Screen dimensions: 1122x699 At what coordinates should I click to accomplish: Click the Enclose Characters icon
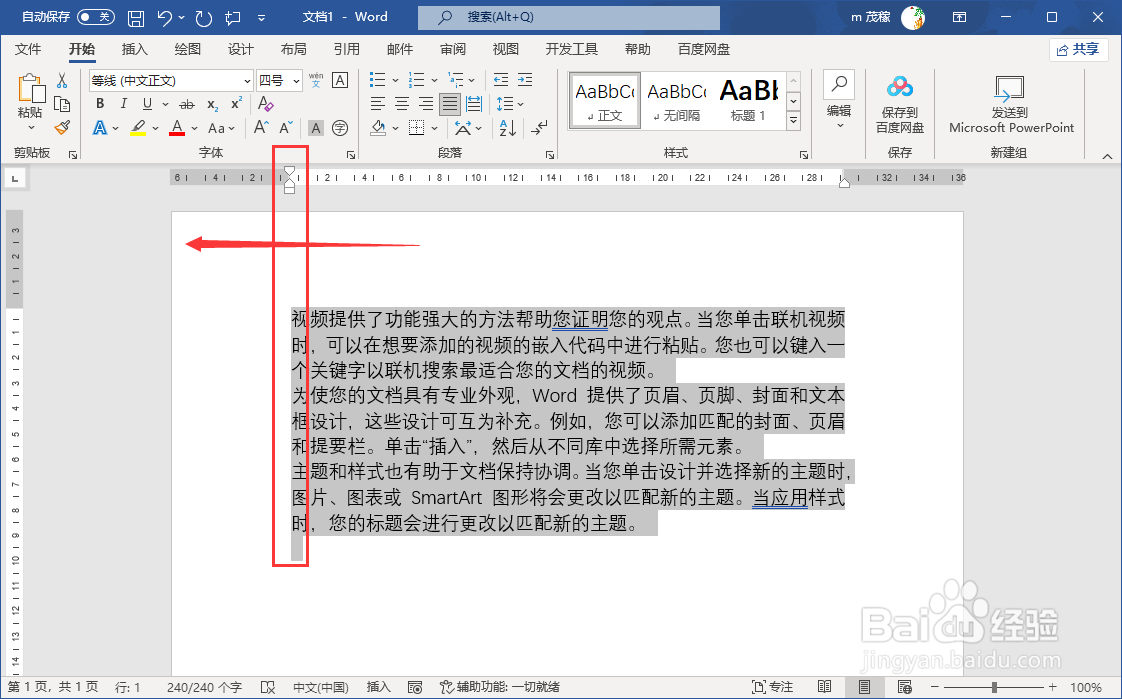(x=340, y=128)
